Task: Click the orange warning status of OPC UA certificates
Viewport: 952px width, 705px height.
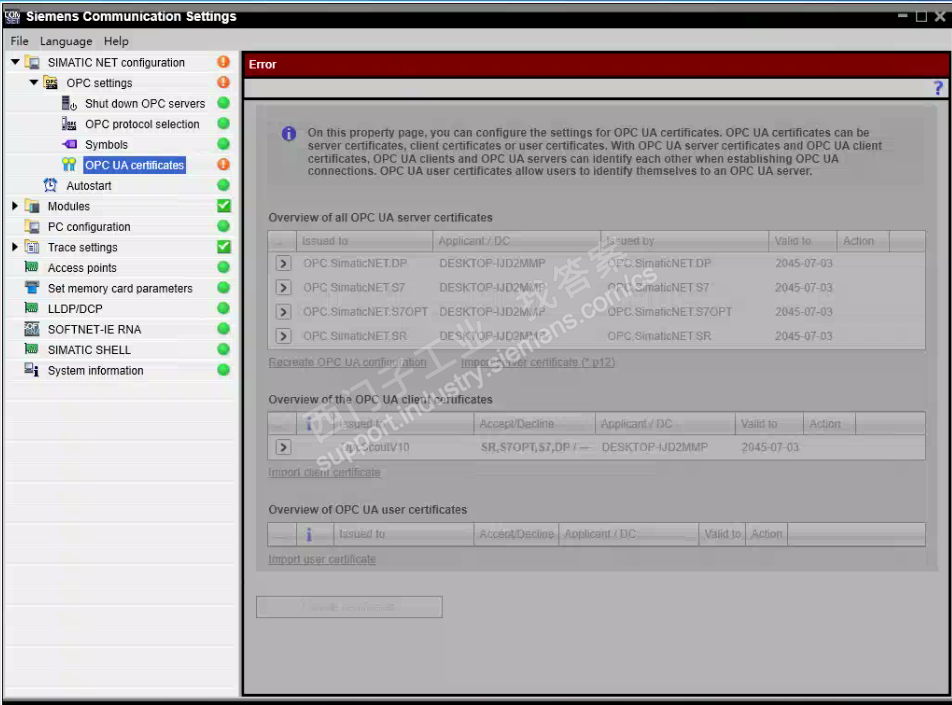Action: tap(223, 165)
